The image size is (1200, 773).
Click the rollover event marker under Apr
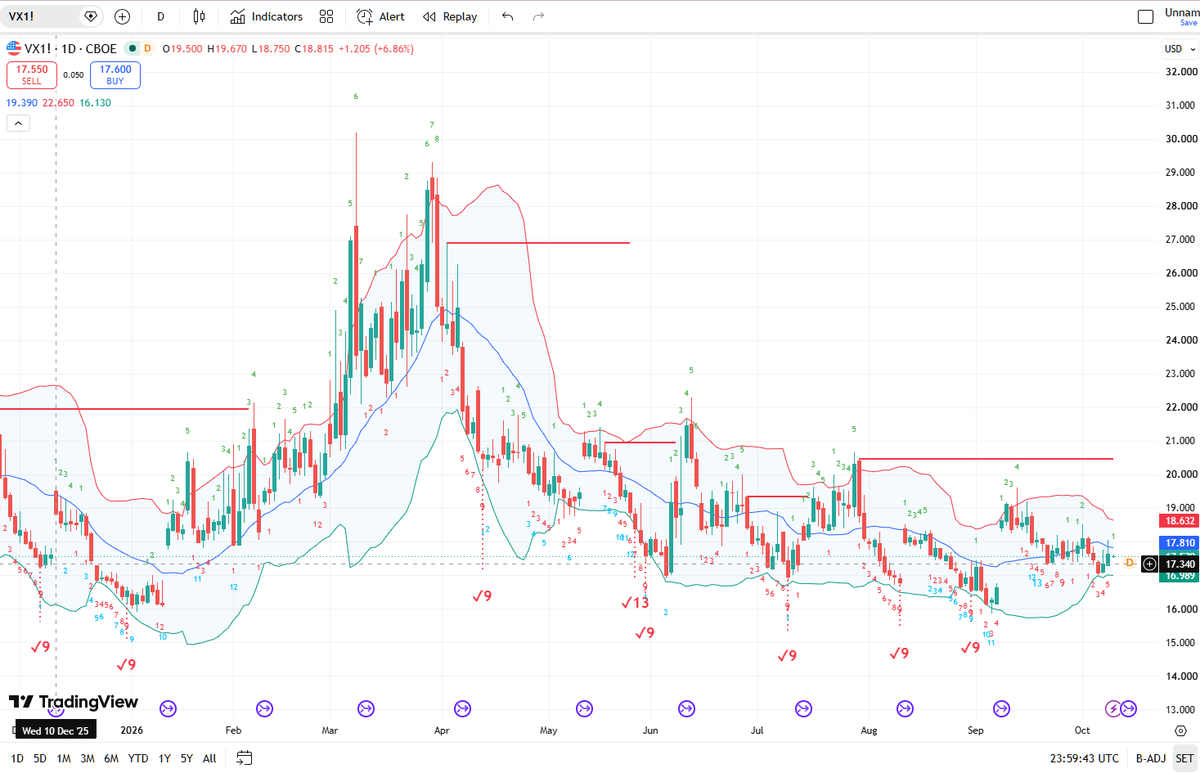462,709
